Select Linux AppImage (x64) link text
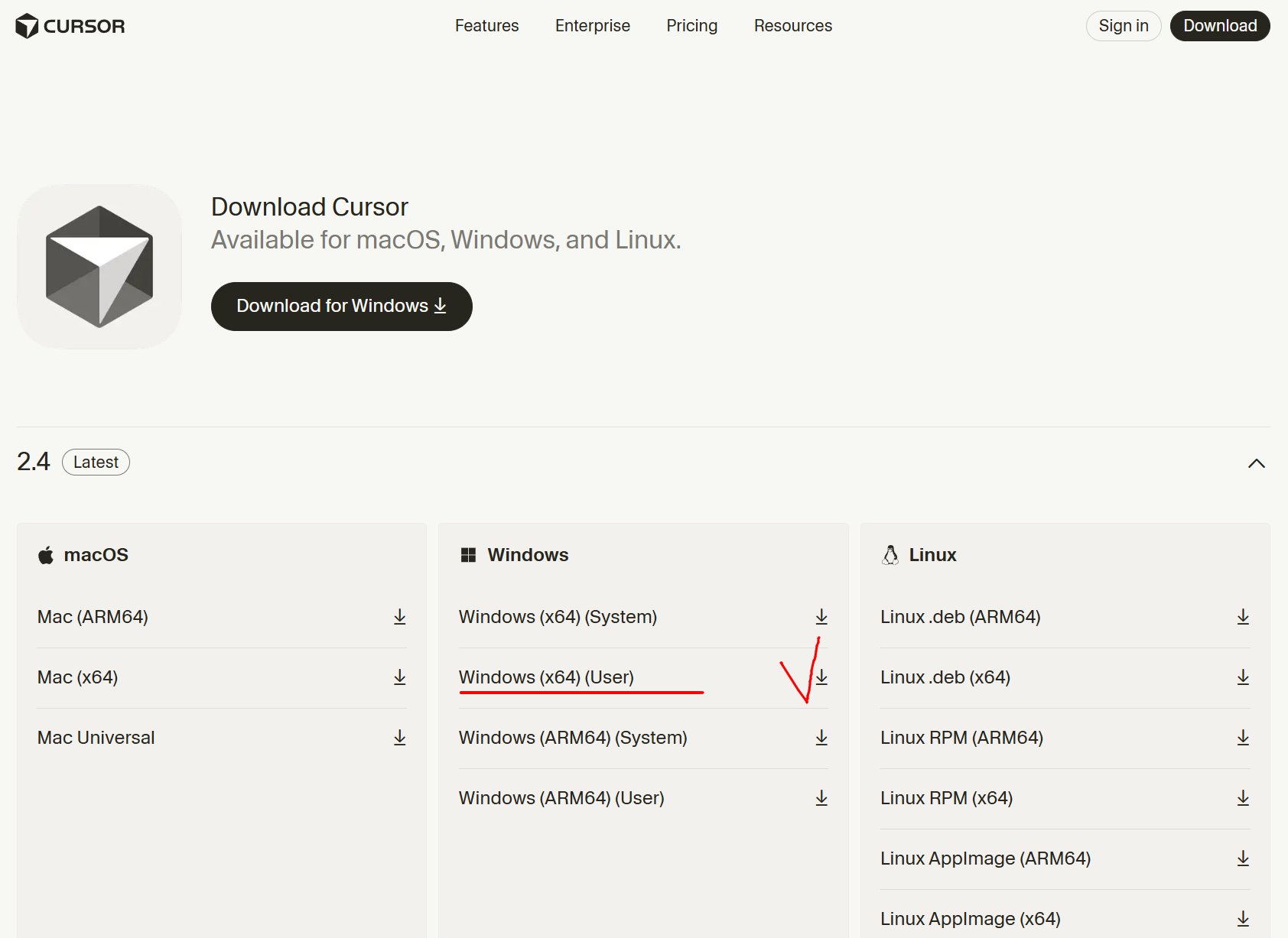The height and width of the screenshot is (938, 1288). coord(970,919)
